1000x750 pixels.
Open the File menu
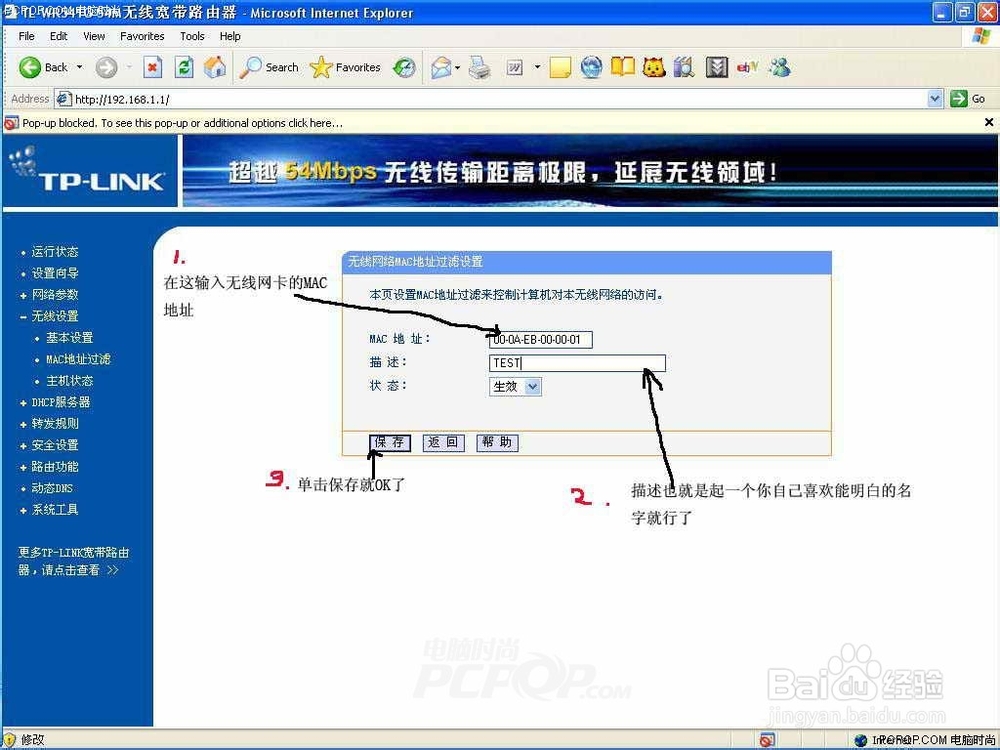tap(26, 36)
